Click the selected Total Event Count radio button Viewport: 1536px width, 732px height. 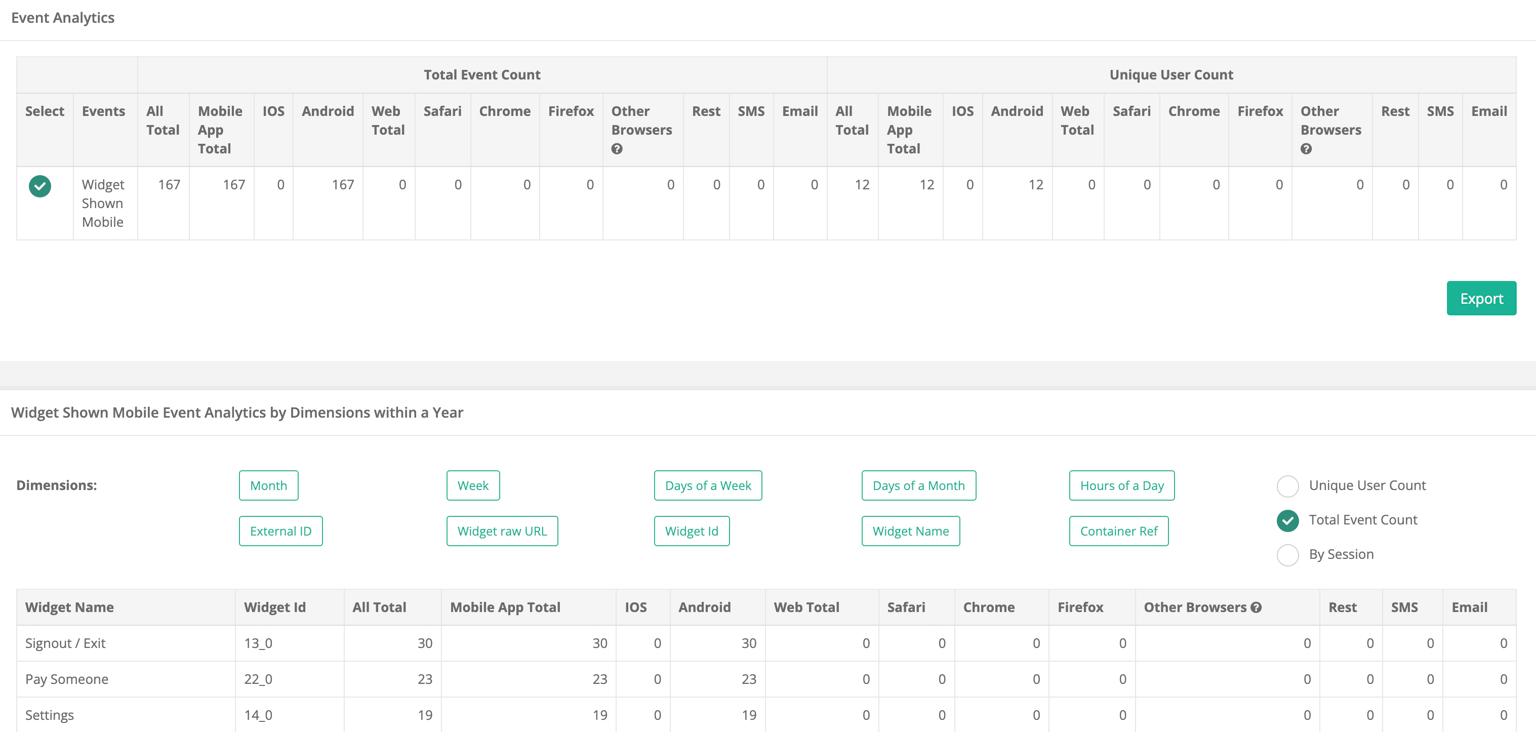[x=1288, y=520]
